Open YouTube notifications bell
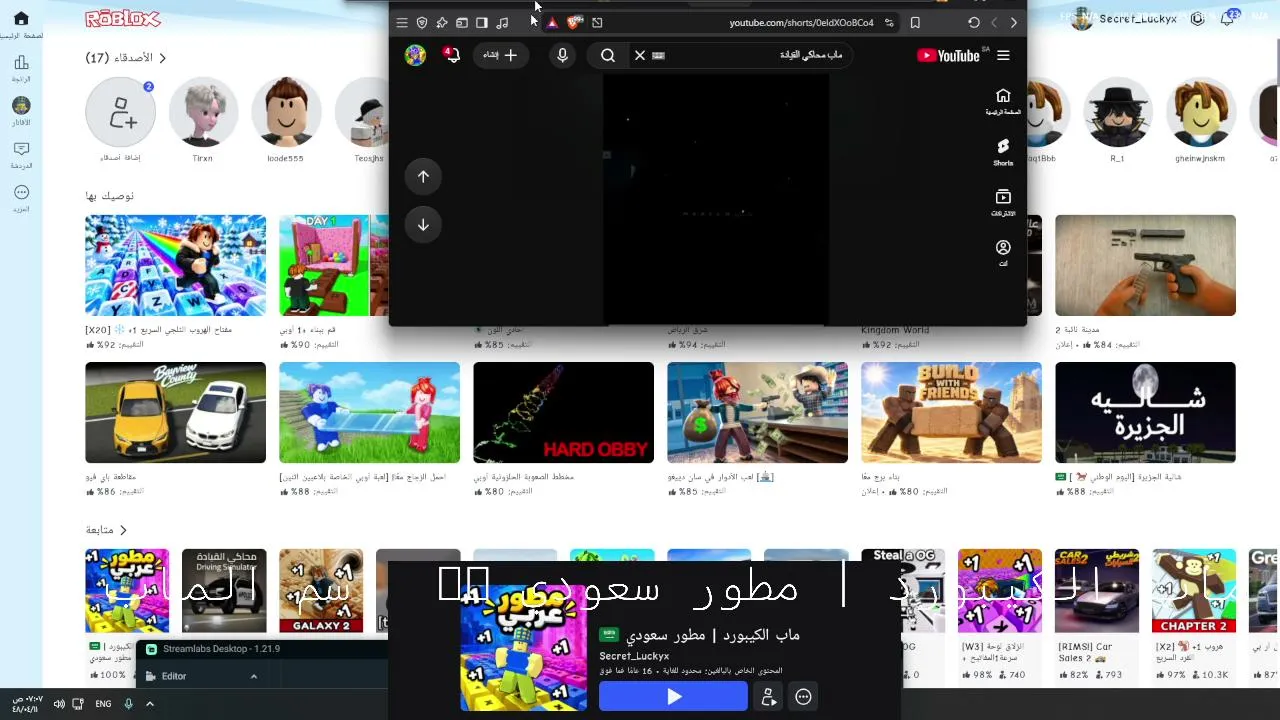Image resolution: width=1280 pixels, height=720 pixels. (x=452, y=55)
